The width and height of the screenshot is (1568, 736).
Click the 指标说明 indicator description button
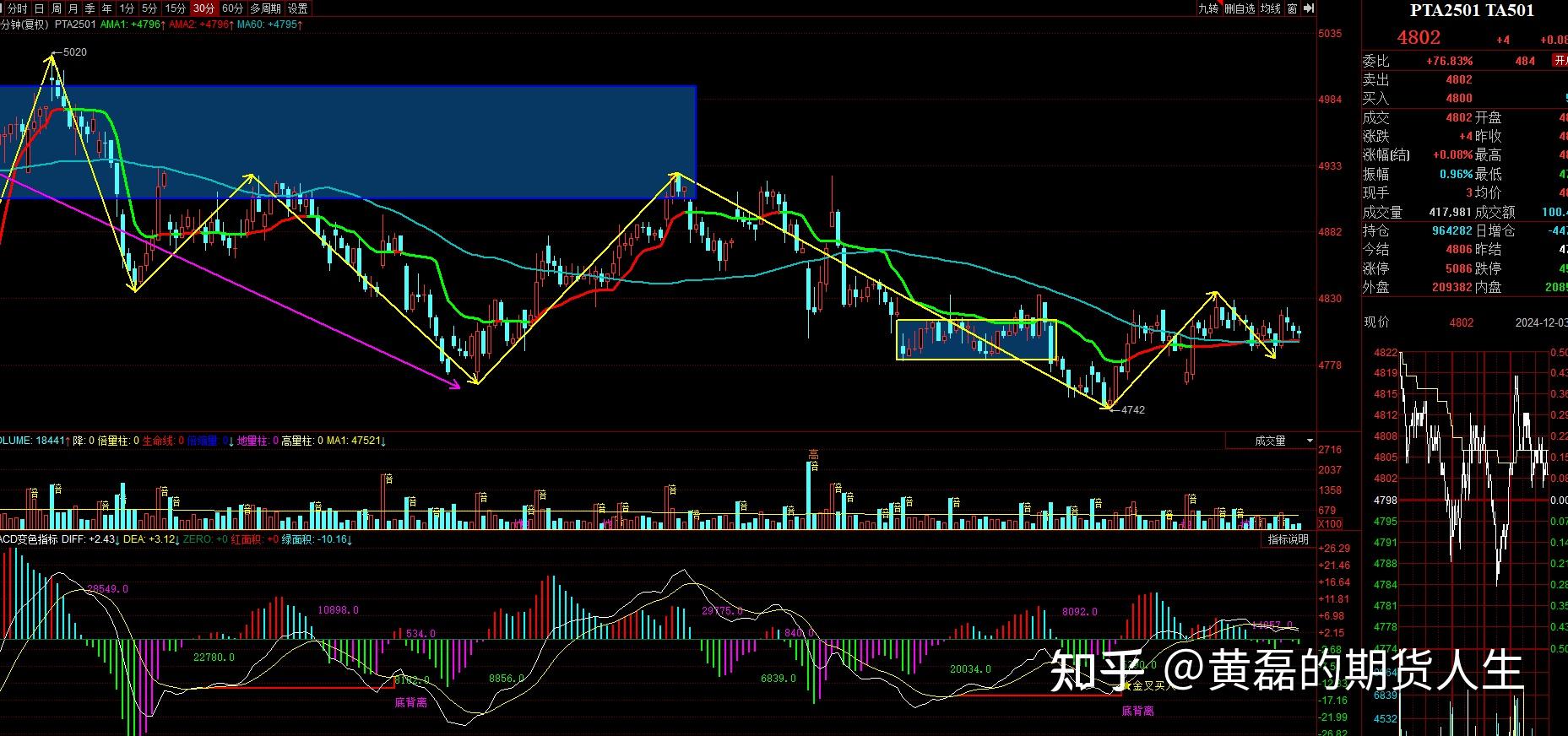click(x=1288, y=539)
